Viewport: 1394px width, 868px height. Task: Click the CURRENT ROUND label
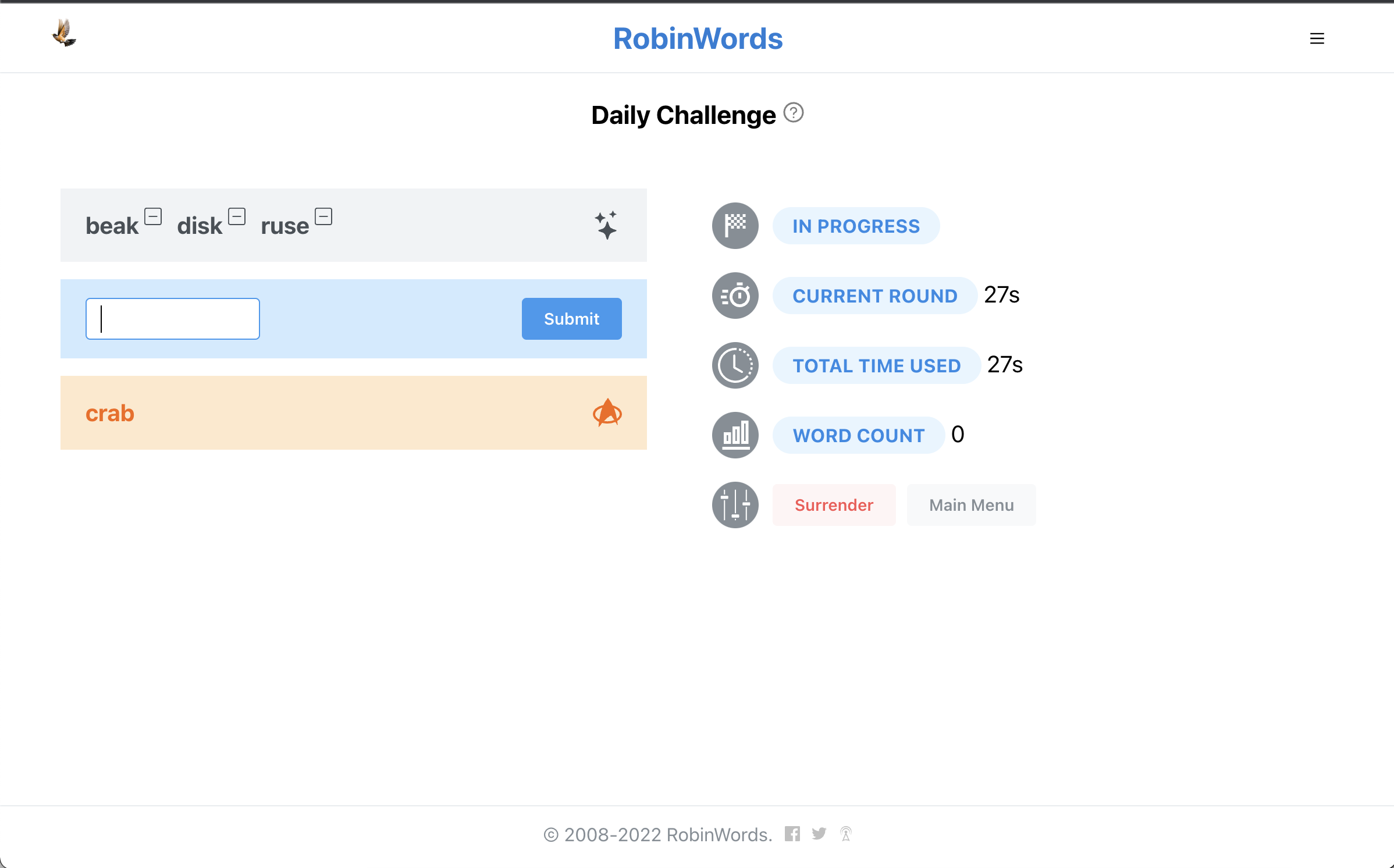pyautogui.click(x=874, y=296)
